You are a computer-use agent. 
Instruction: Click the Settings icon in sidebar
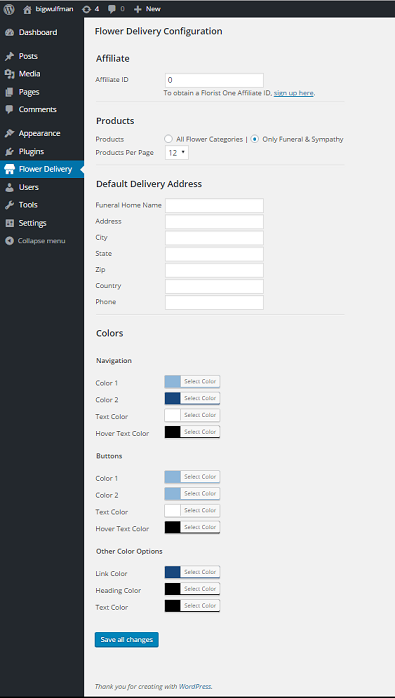(9, 223)
